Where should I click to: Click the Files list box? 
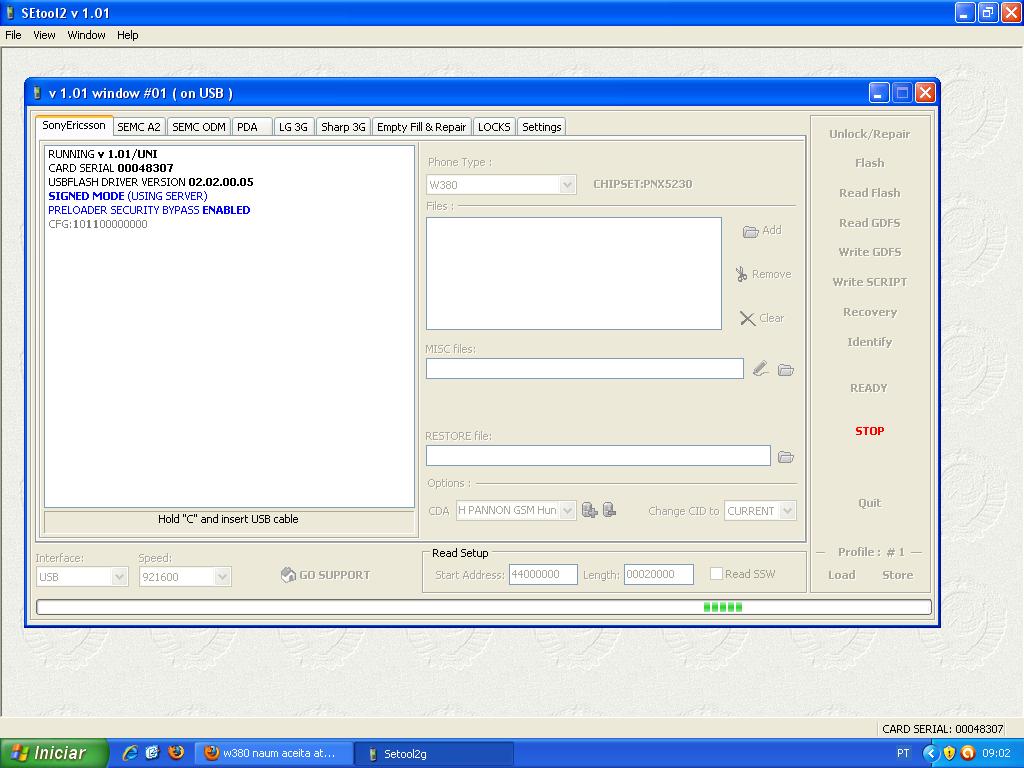point(573,273)
